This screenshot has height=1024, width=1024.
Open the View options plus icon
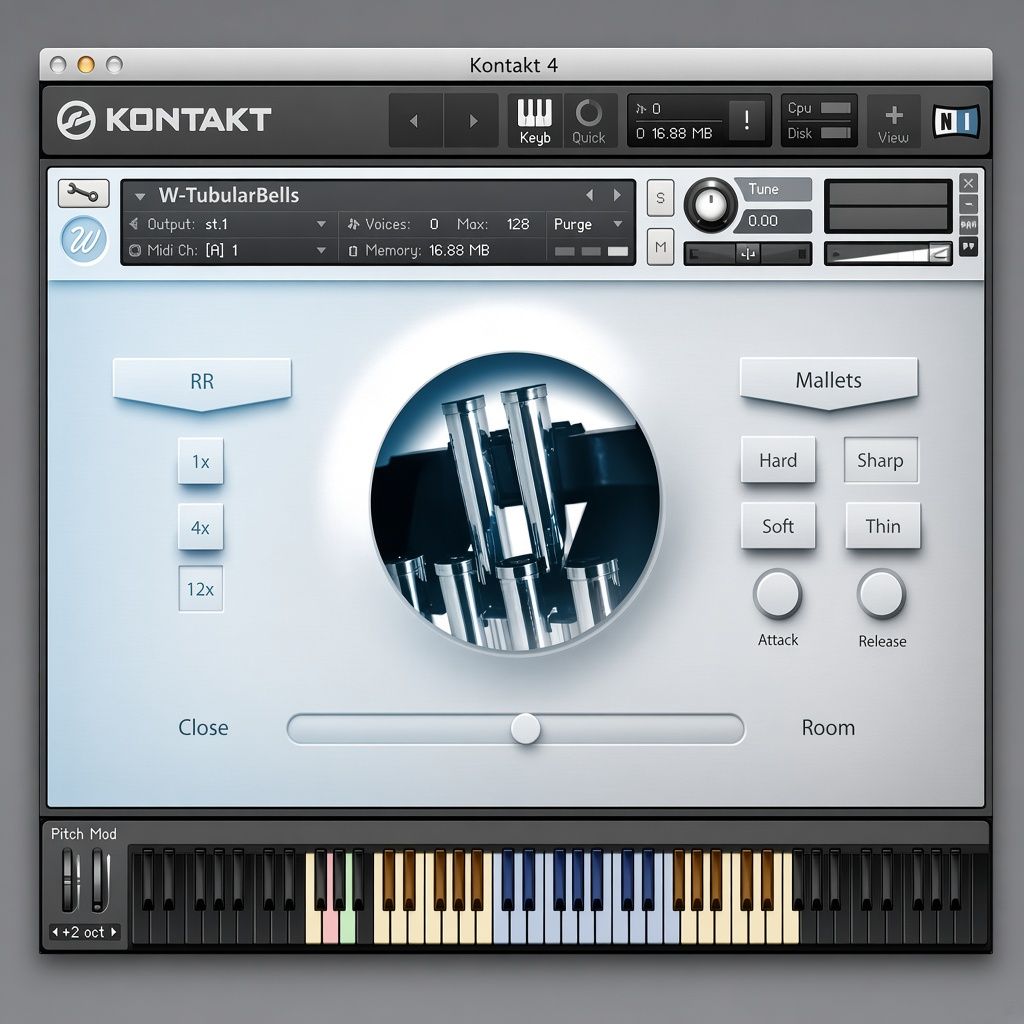[893, 121]
